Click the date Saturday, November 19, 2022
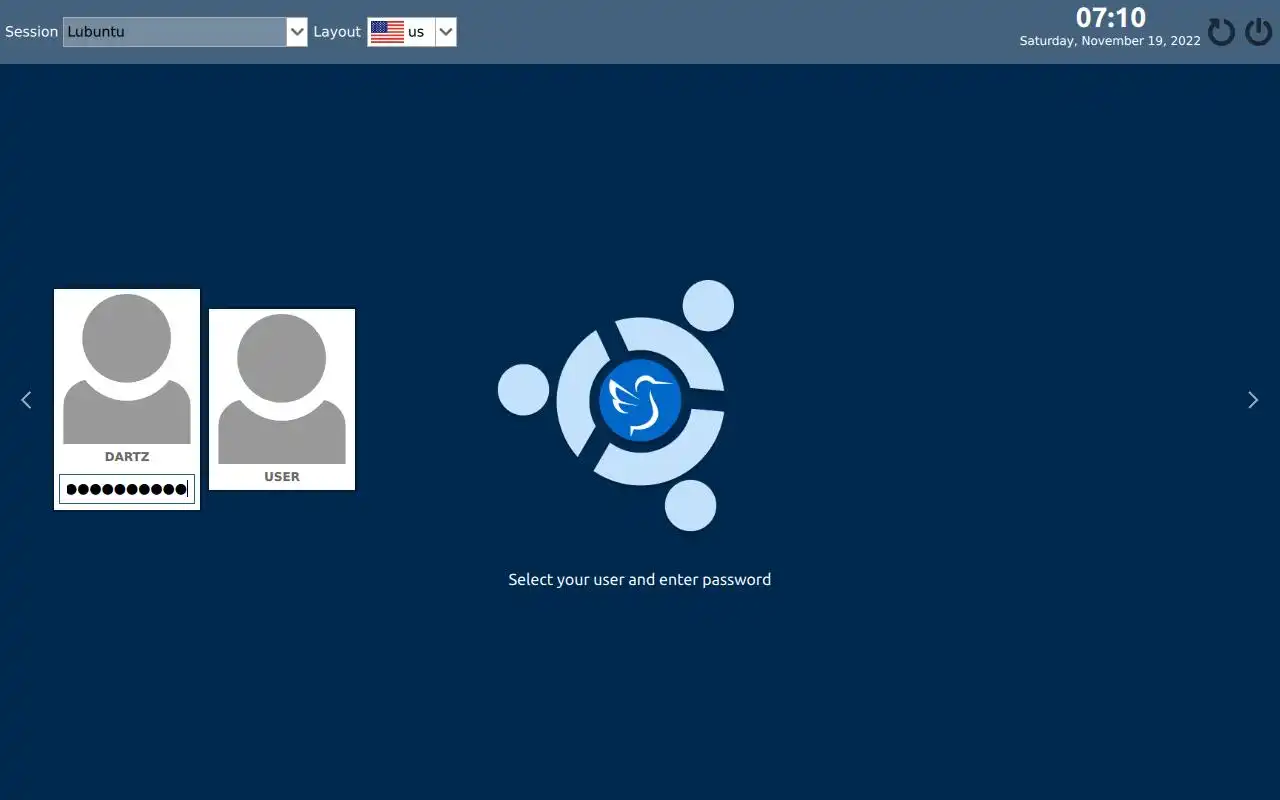Viewport: 1280px width, 800px height. point(1110,41)
